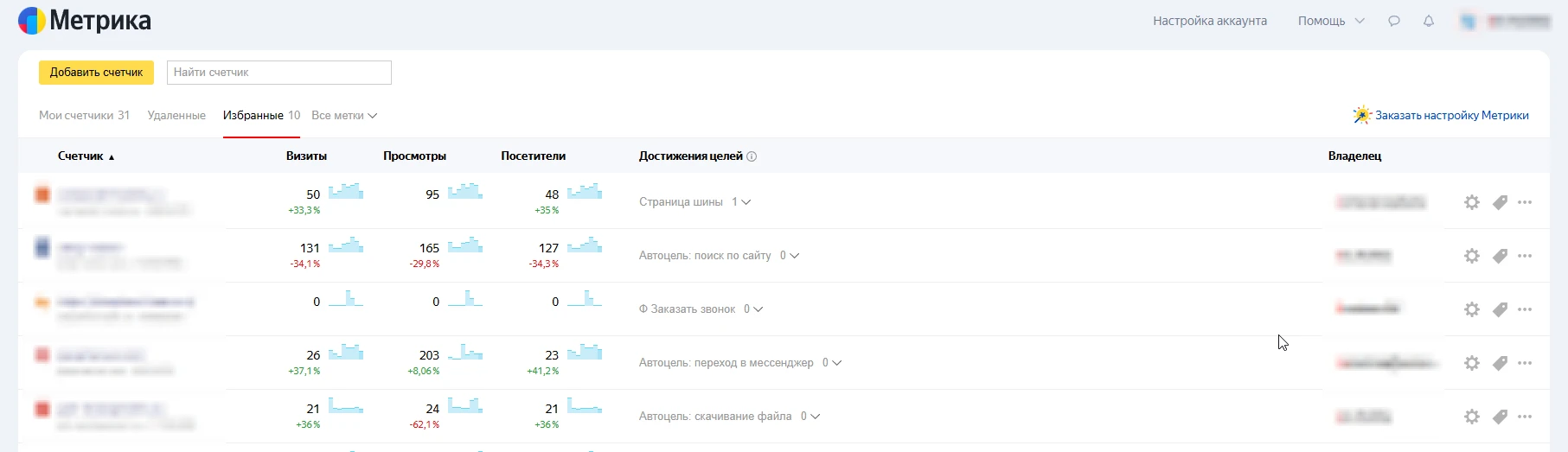Click gear in переход в мессенджер row
1568x452 pixels.
(x=1471, y=363)
